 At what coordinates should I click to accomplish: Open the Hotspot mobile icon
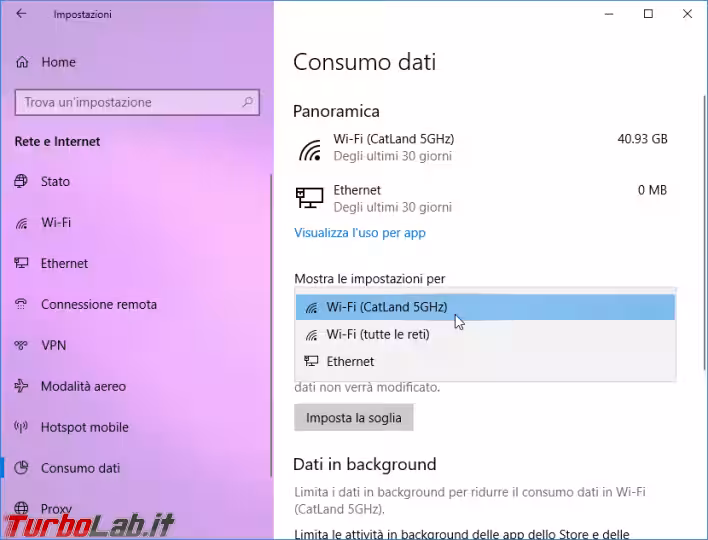[x=21, y=427]
